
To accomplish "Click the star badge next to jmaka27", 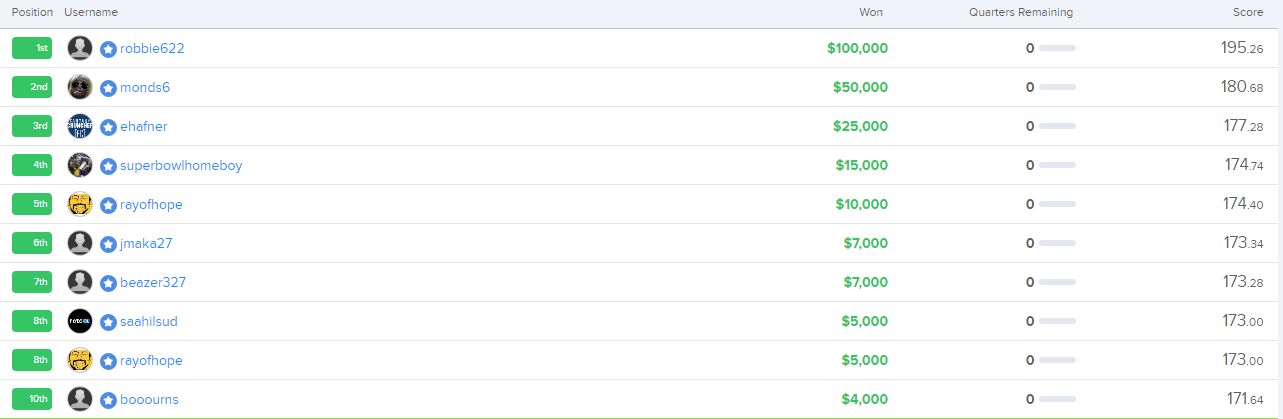I will click(x=109, y=244).
